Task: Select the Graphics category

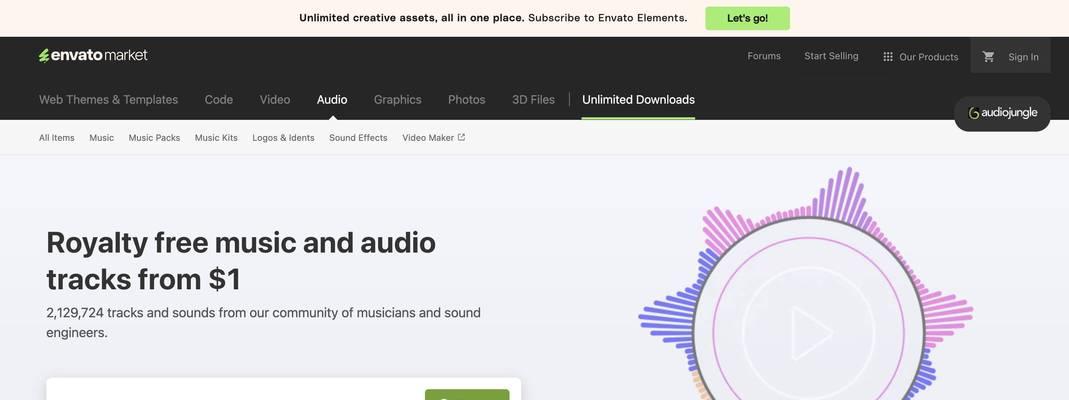Action: [397, 99]
